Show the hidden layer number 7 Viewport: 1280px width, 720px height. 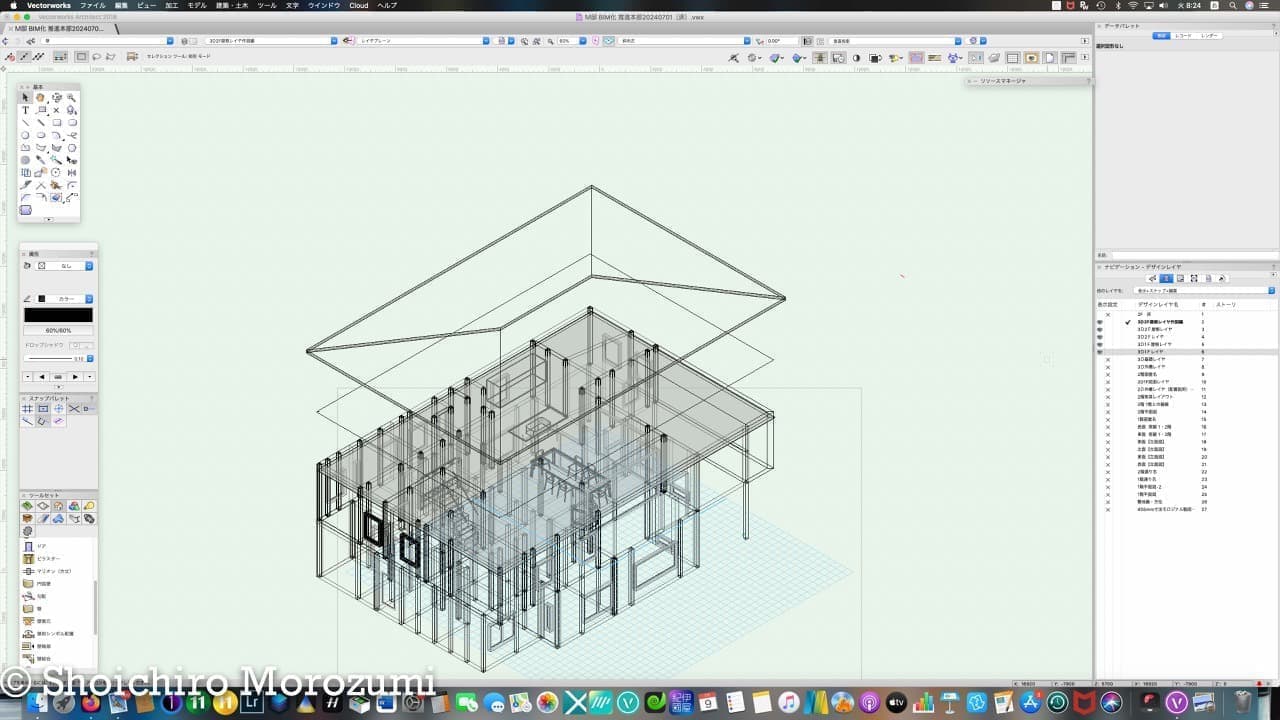click(x=1107, y=359)
